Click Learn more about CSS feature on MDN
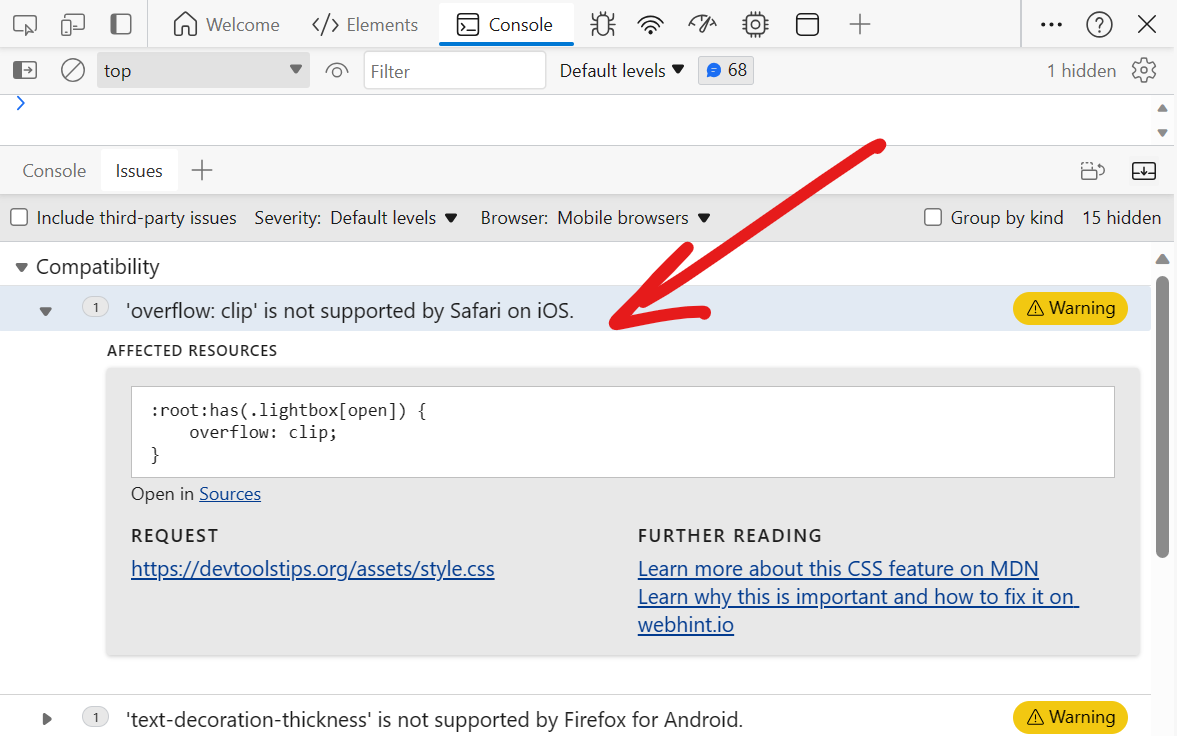1177x736 pixels. pos(838,569)
